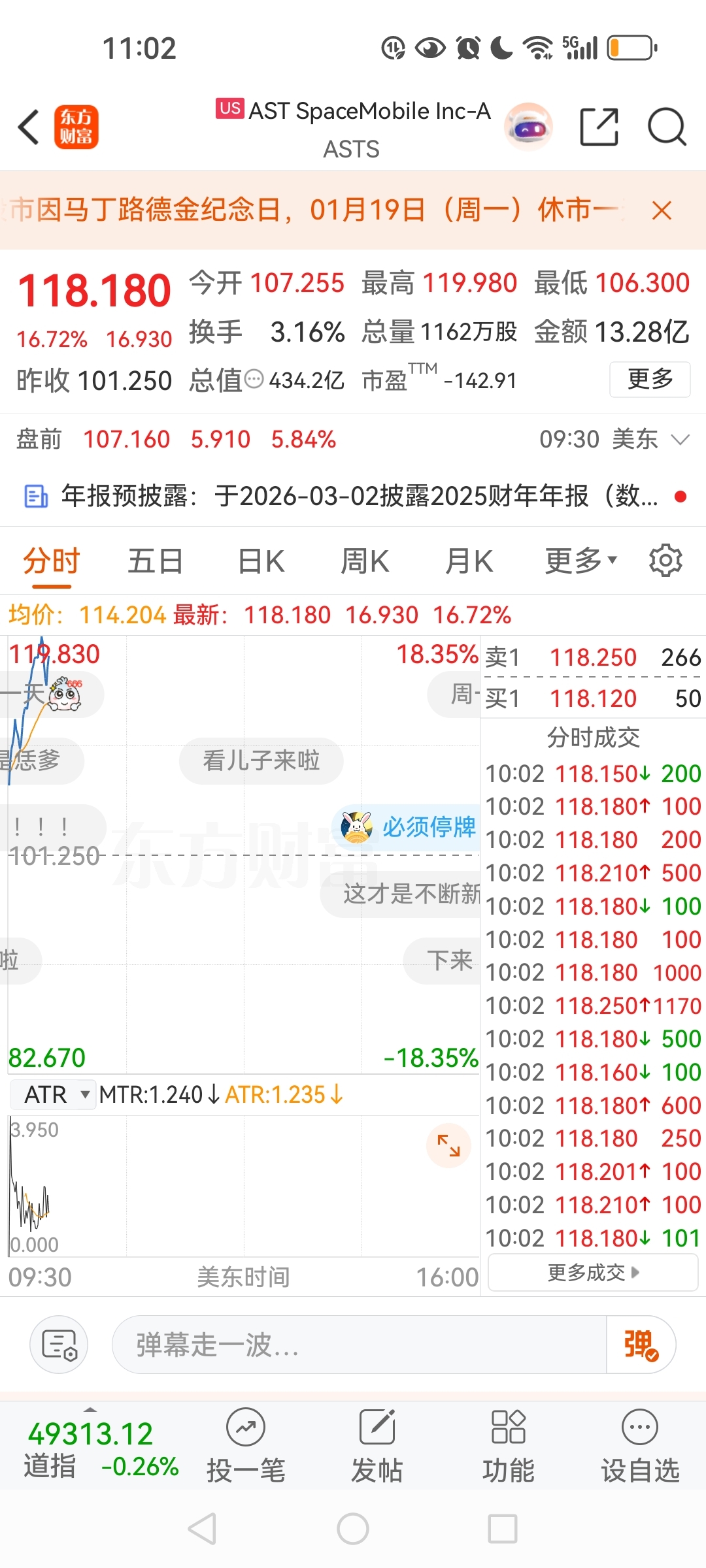Focus the 弹幕走一波 input field
706x1568 pixels.
tap(360, 1345)
